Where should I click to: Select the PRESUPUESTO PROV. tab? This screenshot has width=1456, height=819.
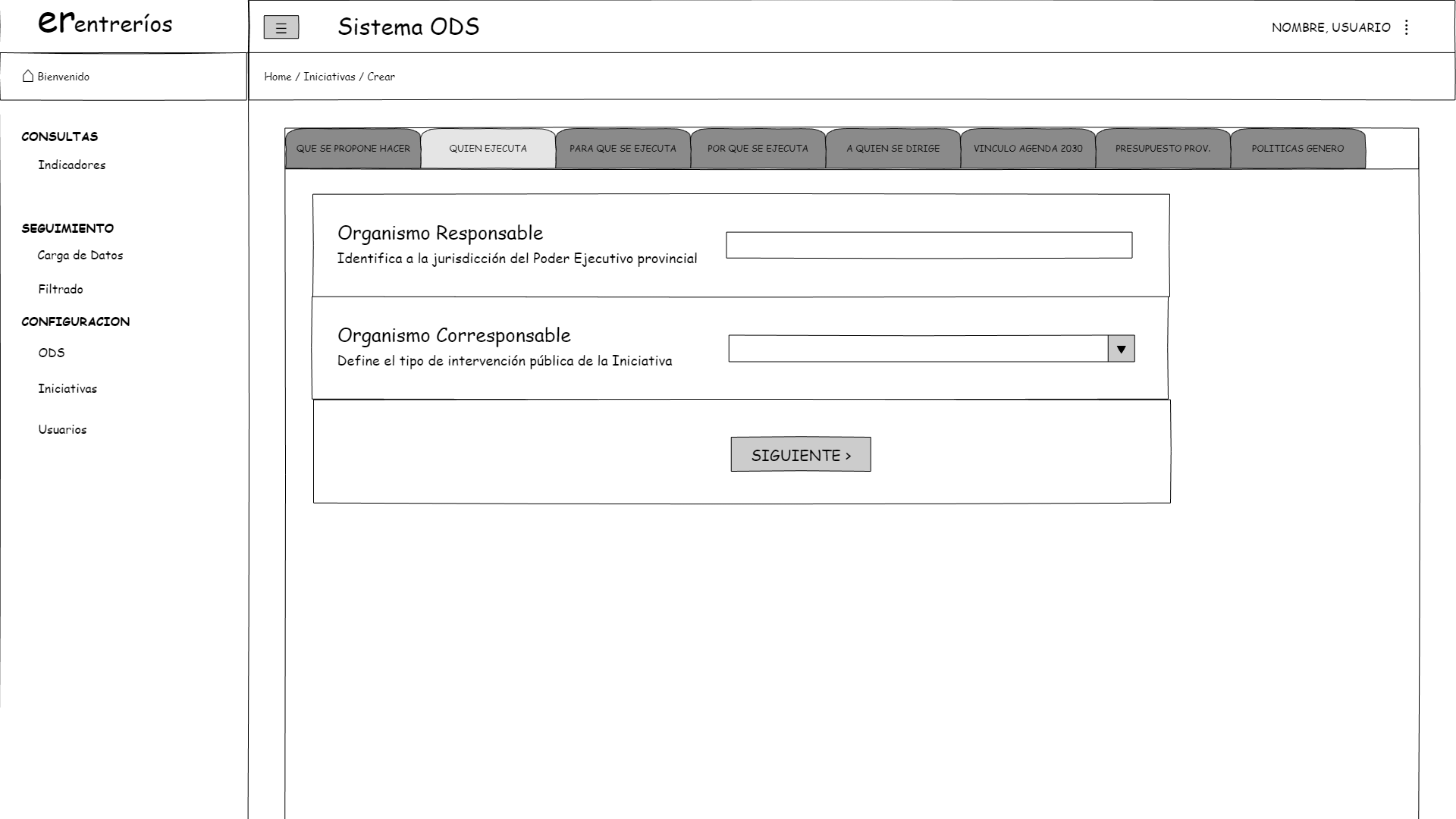[1163, 149]
